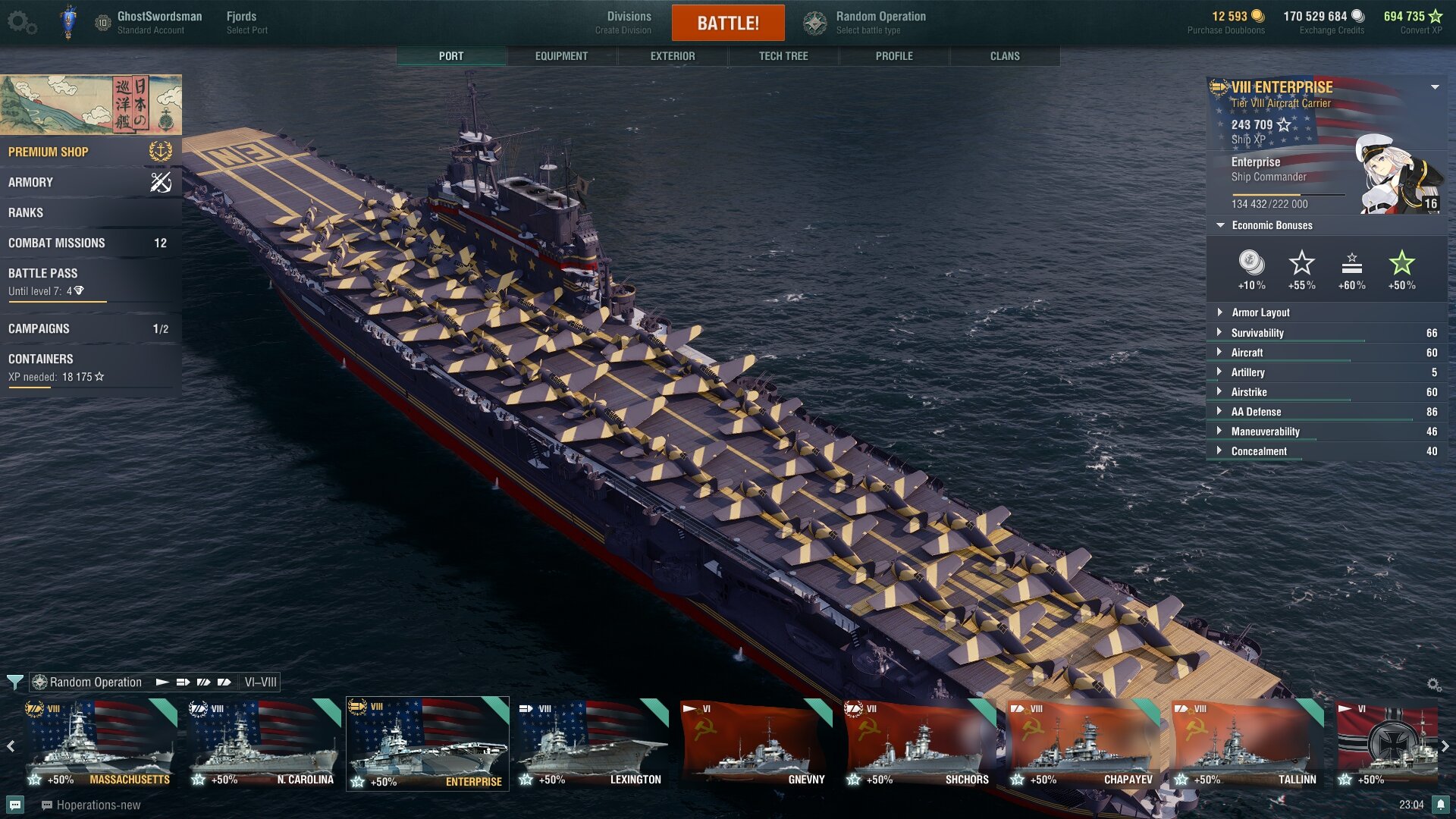
Task: Switch to the EQUIPMENT tab
Action: [561, 56]
